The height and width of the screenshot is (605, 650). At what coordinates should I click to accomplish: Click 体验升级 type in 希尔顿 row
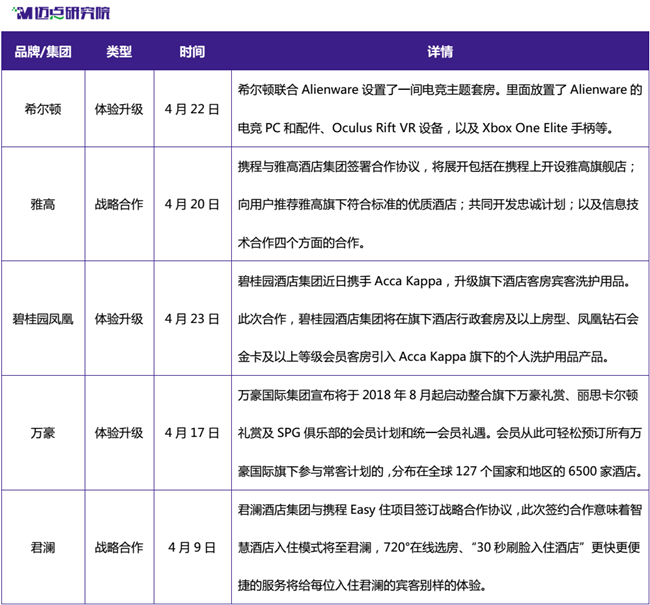(119, 109)
